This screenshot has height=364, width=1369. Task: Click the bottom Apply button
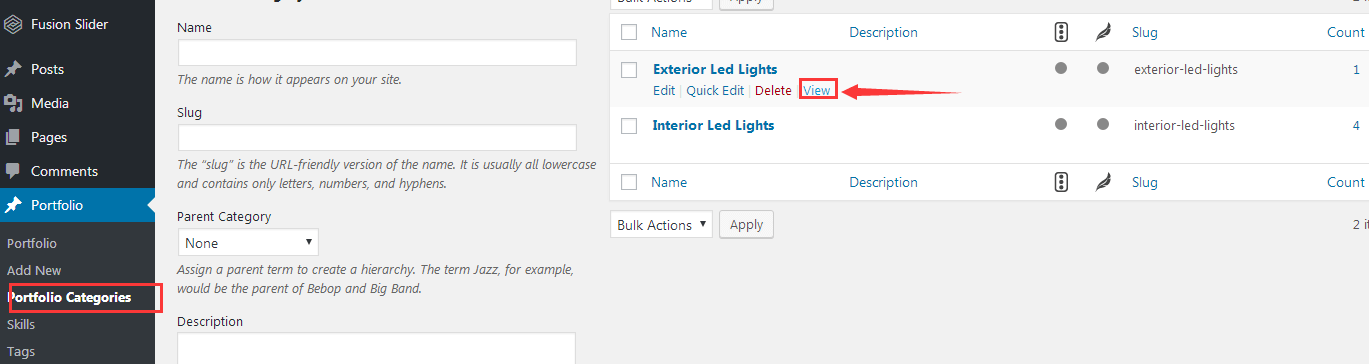point(746,225)
